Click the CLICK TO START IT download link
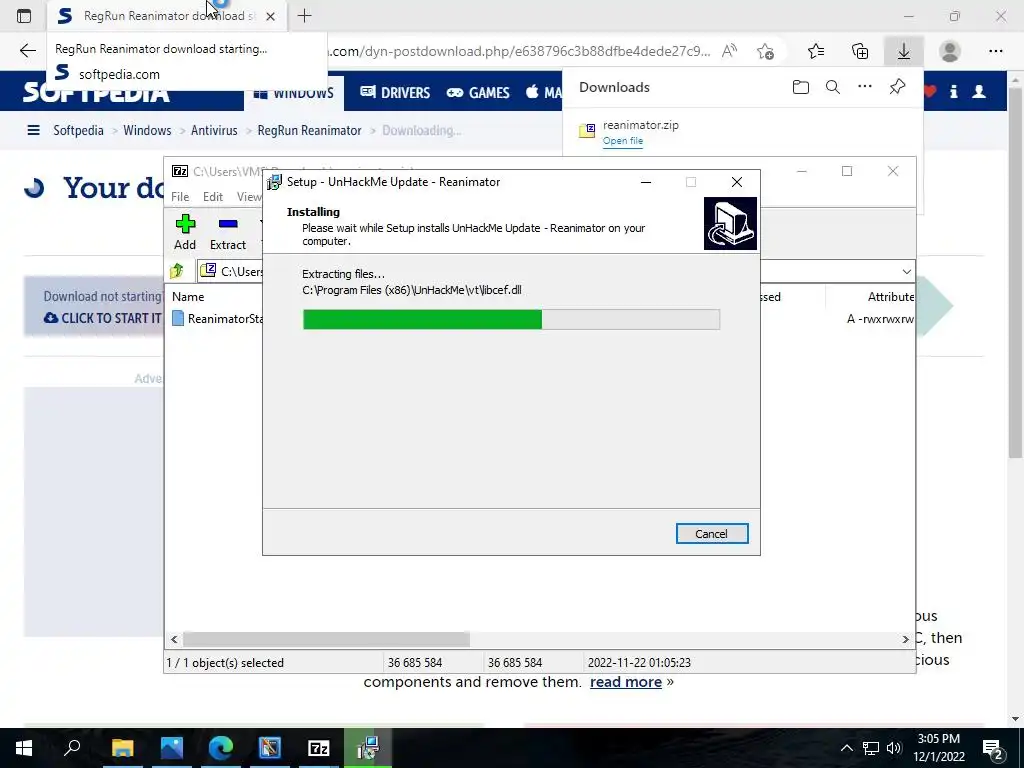 coord(103,319)
